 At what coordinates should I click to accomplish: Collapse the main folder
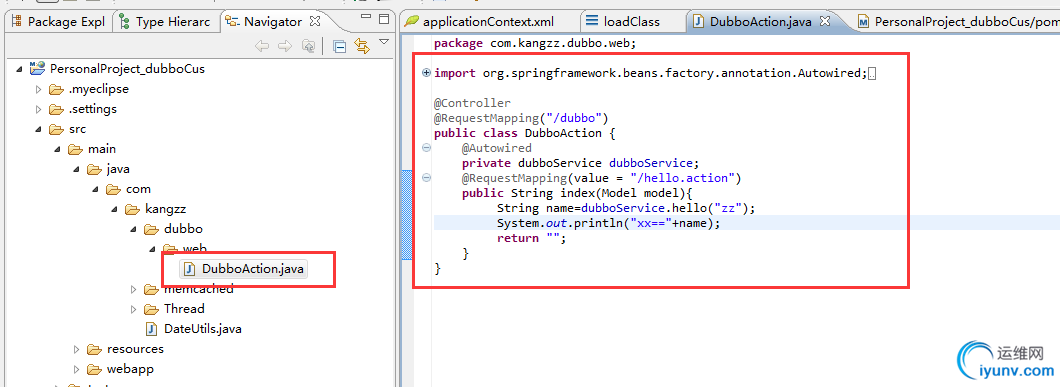coord(57,149)
